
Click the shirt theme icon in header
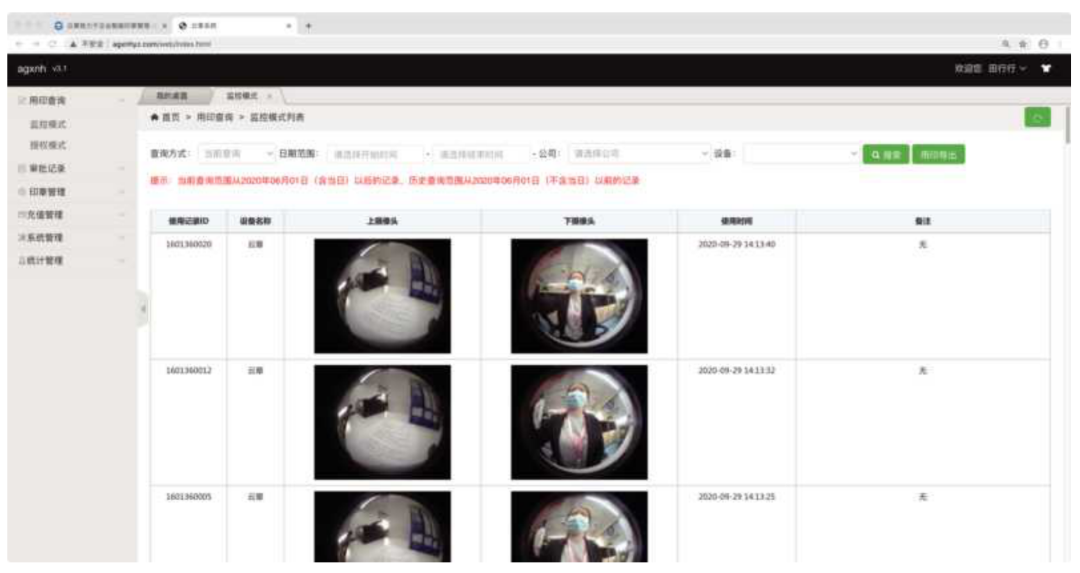(1046, 69)
